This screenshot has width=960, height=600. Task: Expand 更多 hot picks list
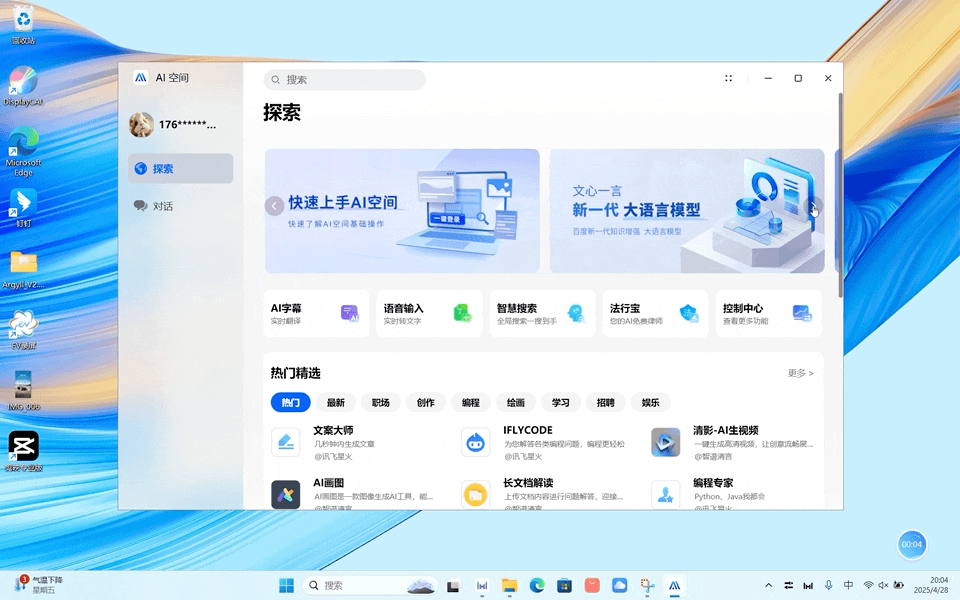point(800,373)
